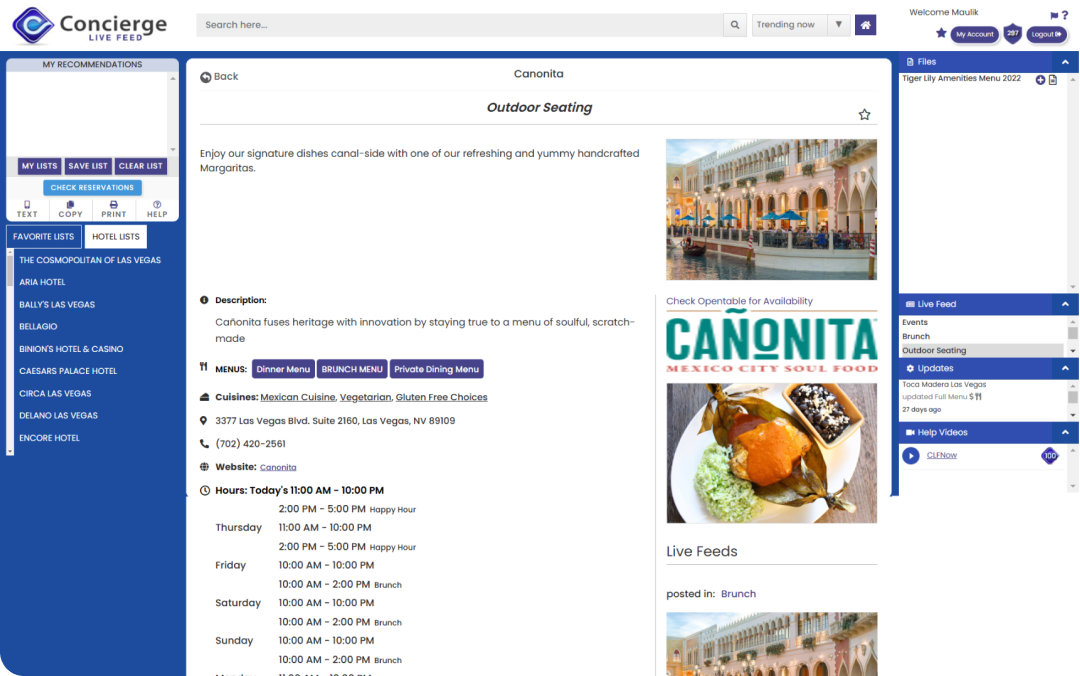Open the Brunch Menu button
The width and height of the screenshot is (1080, 676).
[x=352, y=369]
